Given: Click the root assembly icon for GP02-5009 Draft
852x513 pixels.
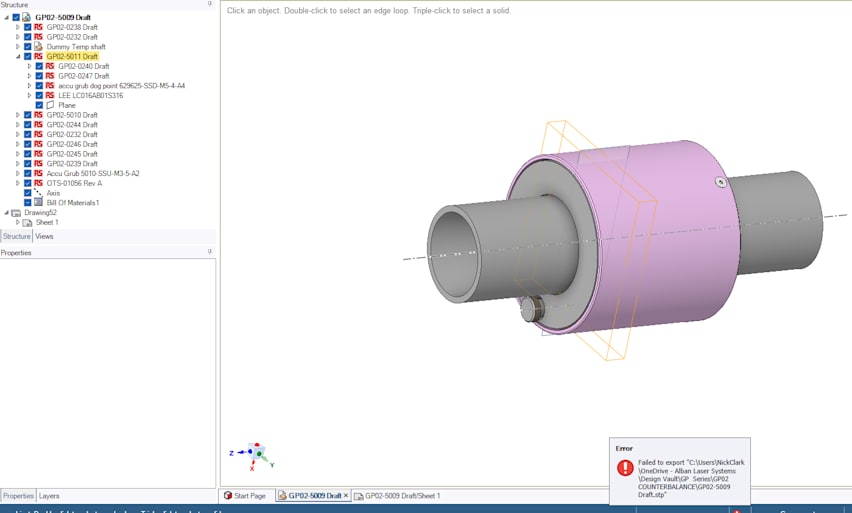Looking at the screenshot, I should (x=26, y=17).
